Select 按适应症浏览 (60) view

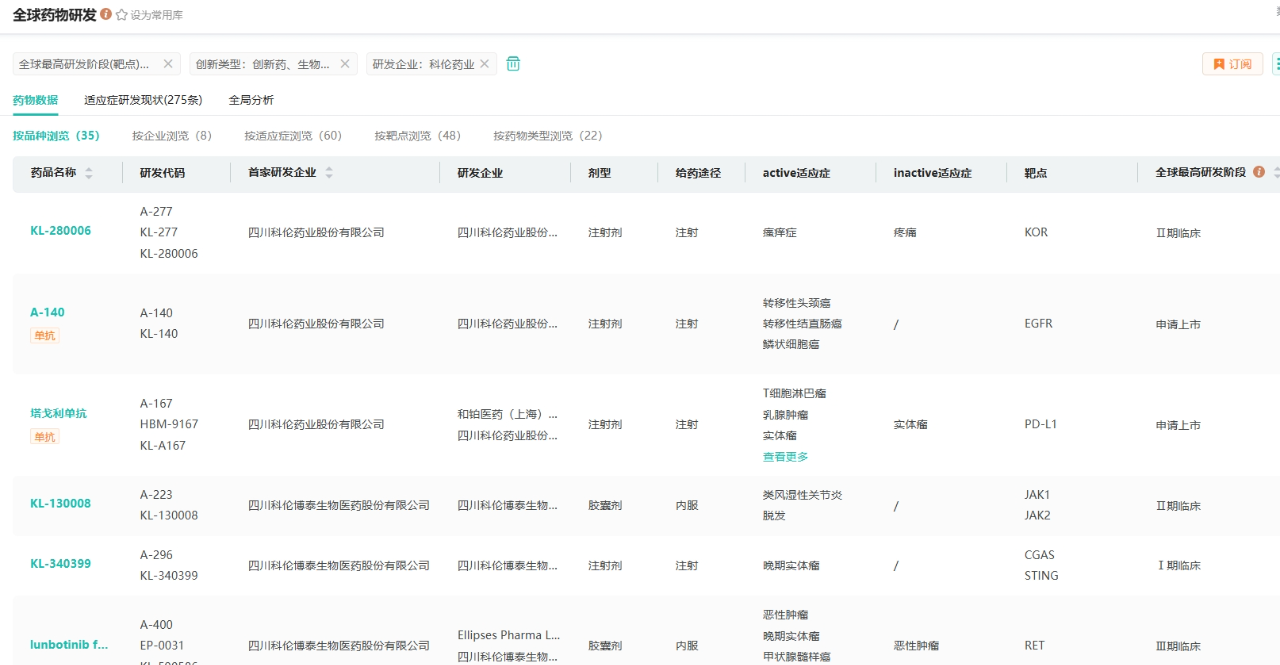[293, 136]
